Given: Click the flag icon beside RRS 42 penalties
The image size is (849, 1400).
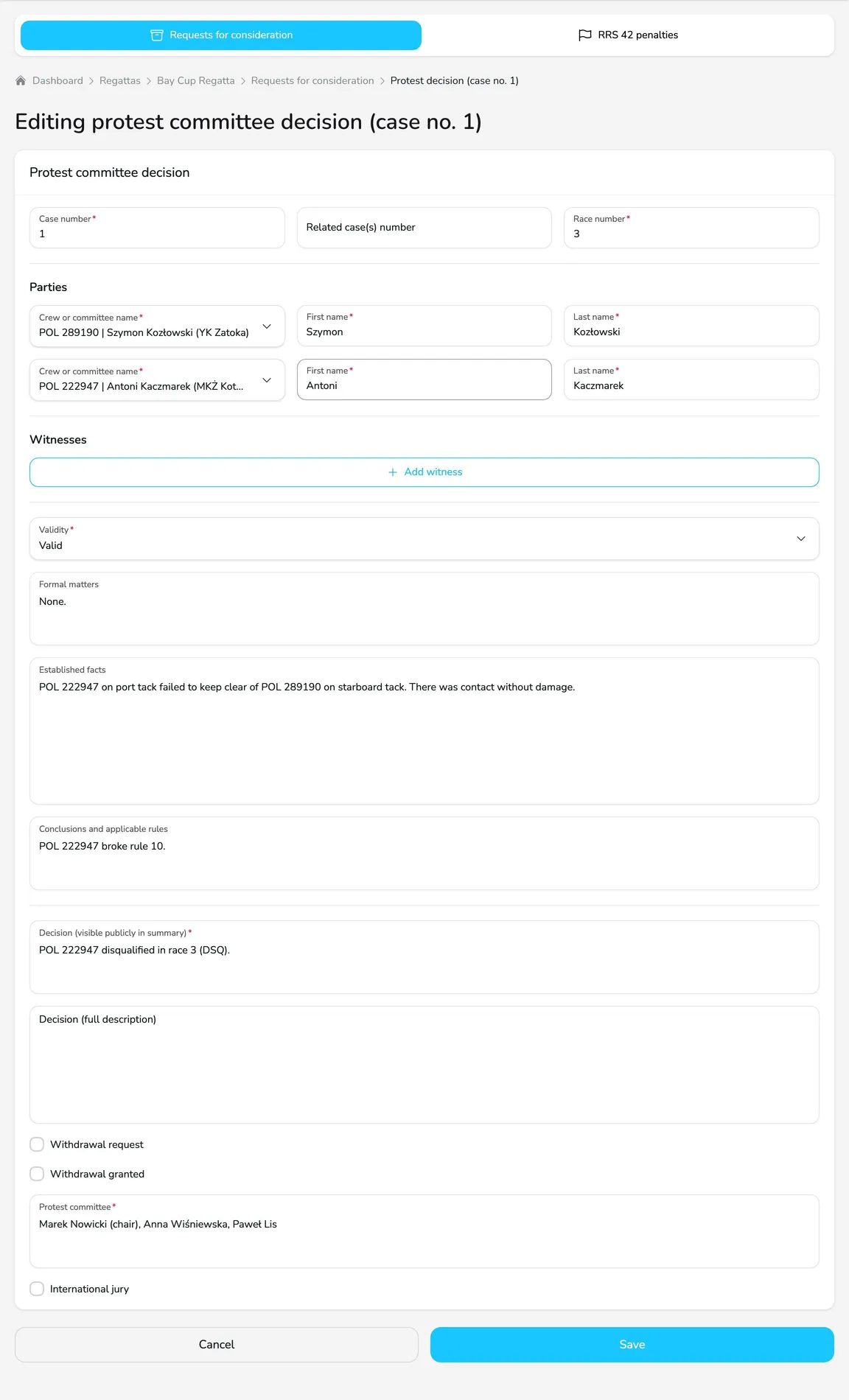Looking at the screenshot, I should coord(585,35).
